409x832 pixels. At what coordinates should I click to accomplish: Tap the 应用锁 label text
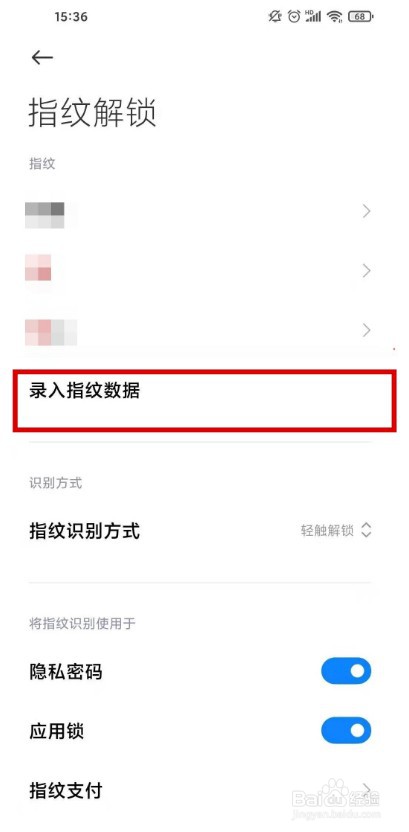(56, 731)
